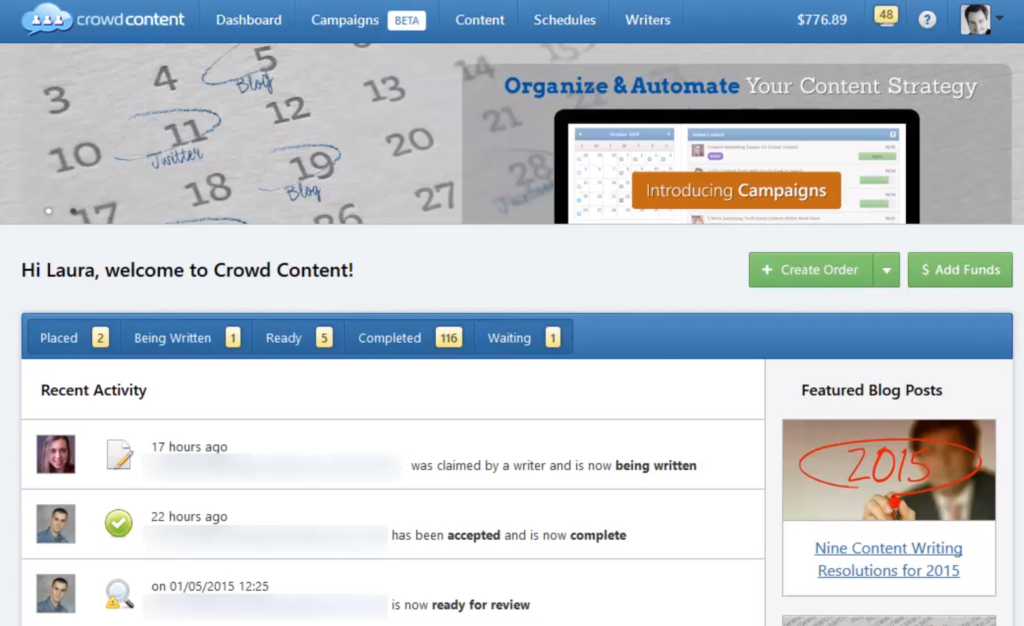Select the Waiting tab
The height and width of the screenshot is (626, 1024).
(524, 337)
